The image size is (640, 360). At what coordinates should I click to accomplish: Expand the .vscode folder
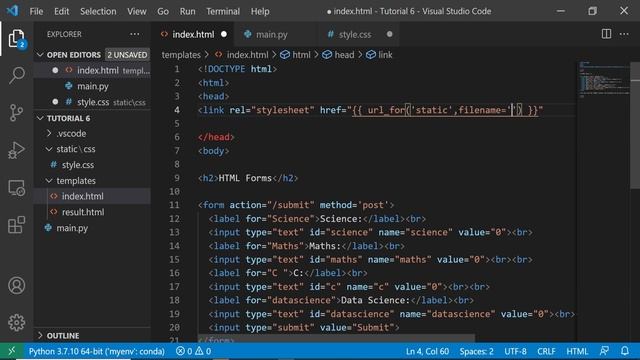(x=71, y=134)
